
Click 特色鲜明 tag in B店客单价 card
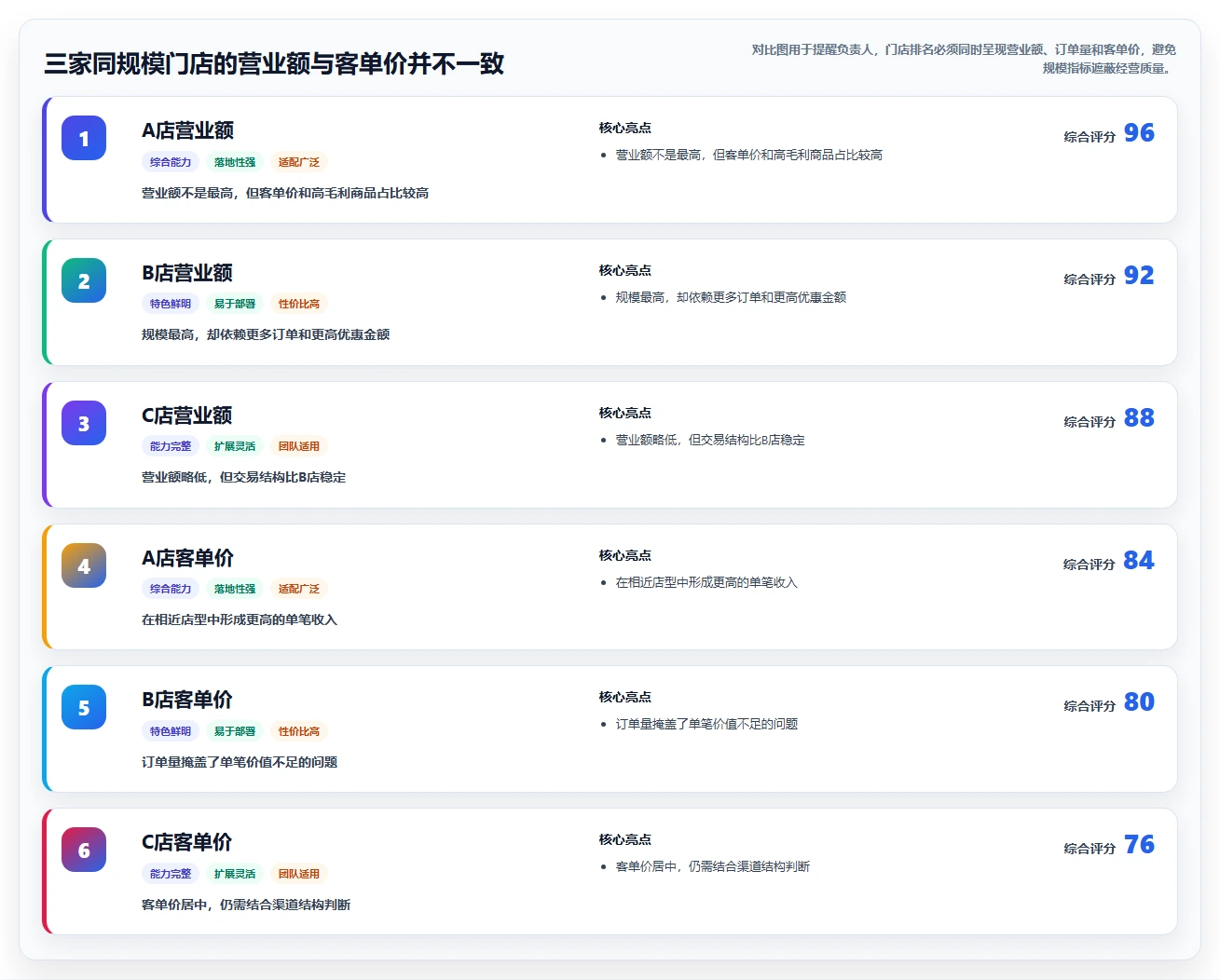tap(171, 731)
